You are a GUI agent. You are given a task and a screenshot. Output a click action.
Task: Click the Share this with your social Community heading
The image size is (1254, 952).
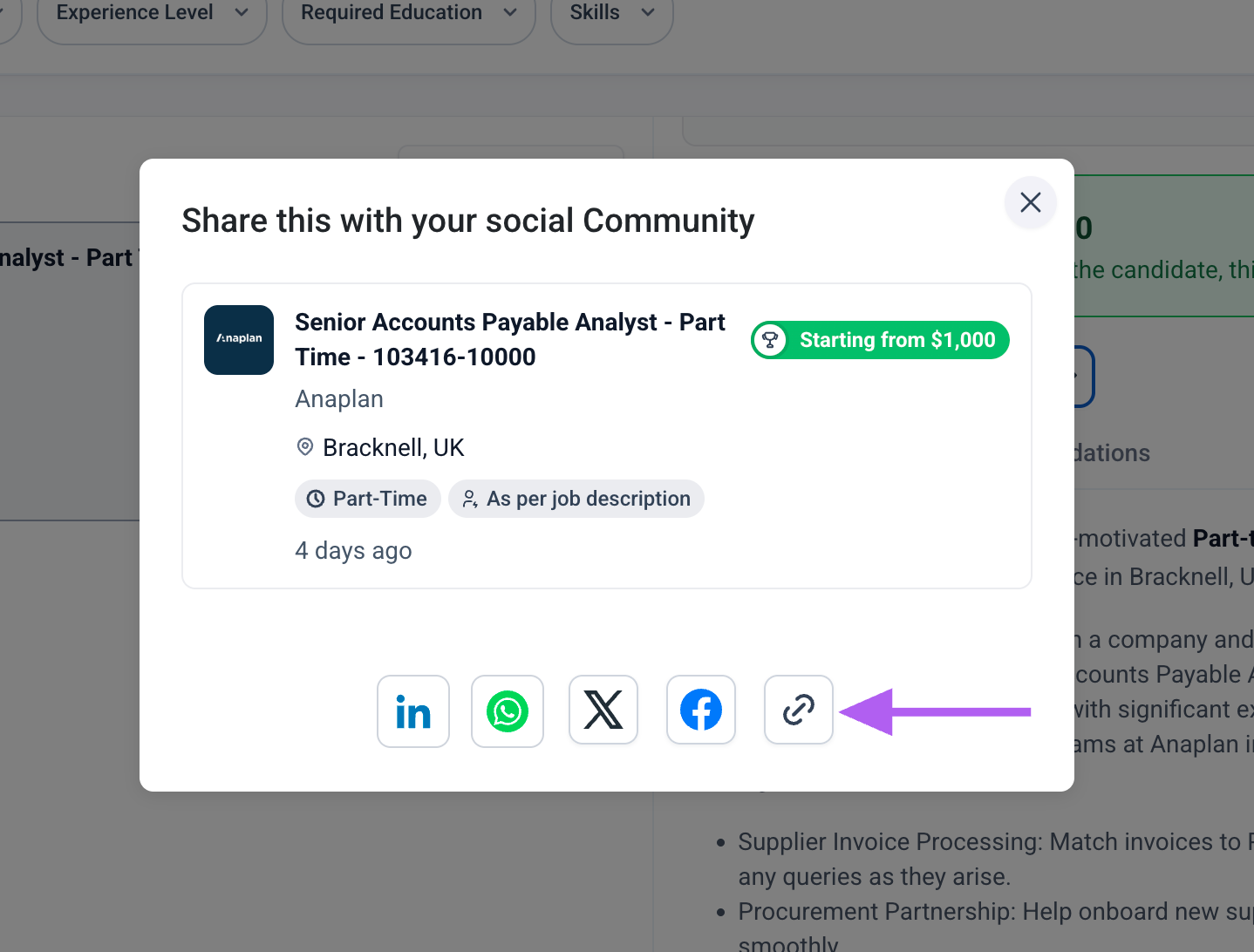coord(468,221)
